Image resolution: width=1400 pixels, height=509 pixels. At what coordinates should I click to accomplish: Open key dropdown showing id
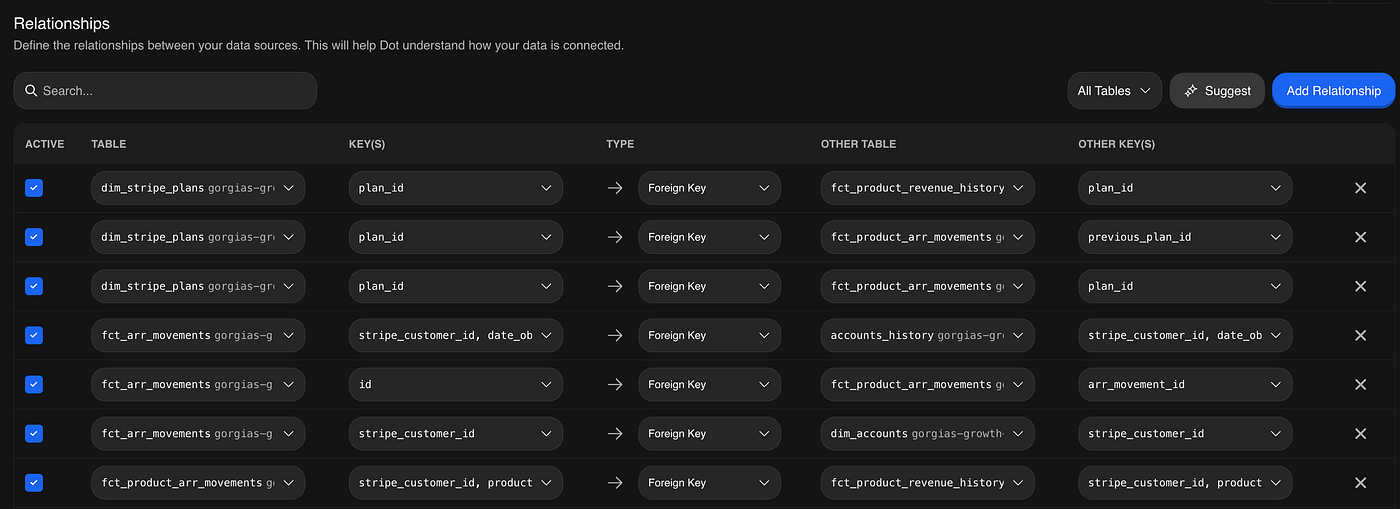point(456,384)
